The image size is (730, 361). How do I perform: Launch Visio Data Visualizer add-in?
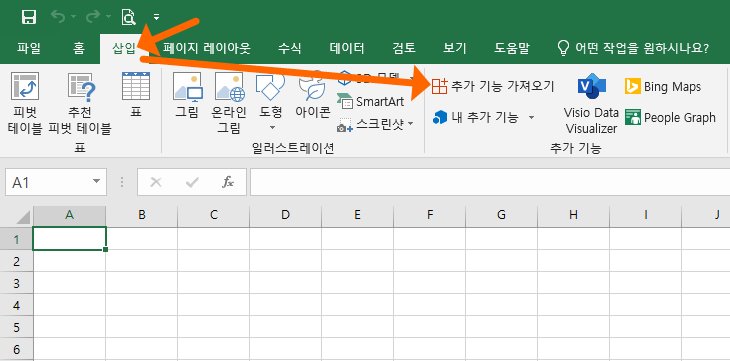coord(591,103)
